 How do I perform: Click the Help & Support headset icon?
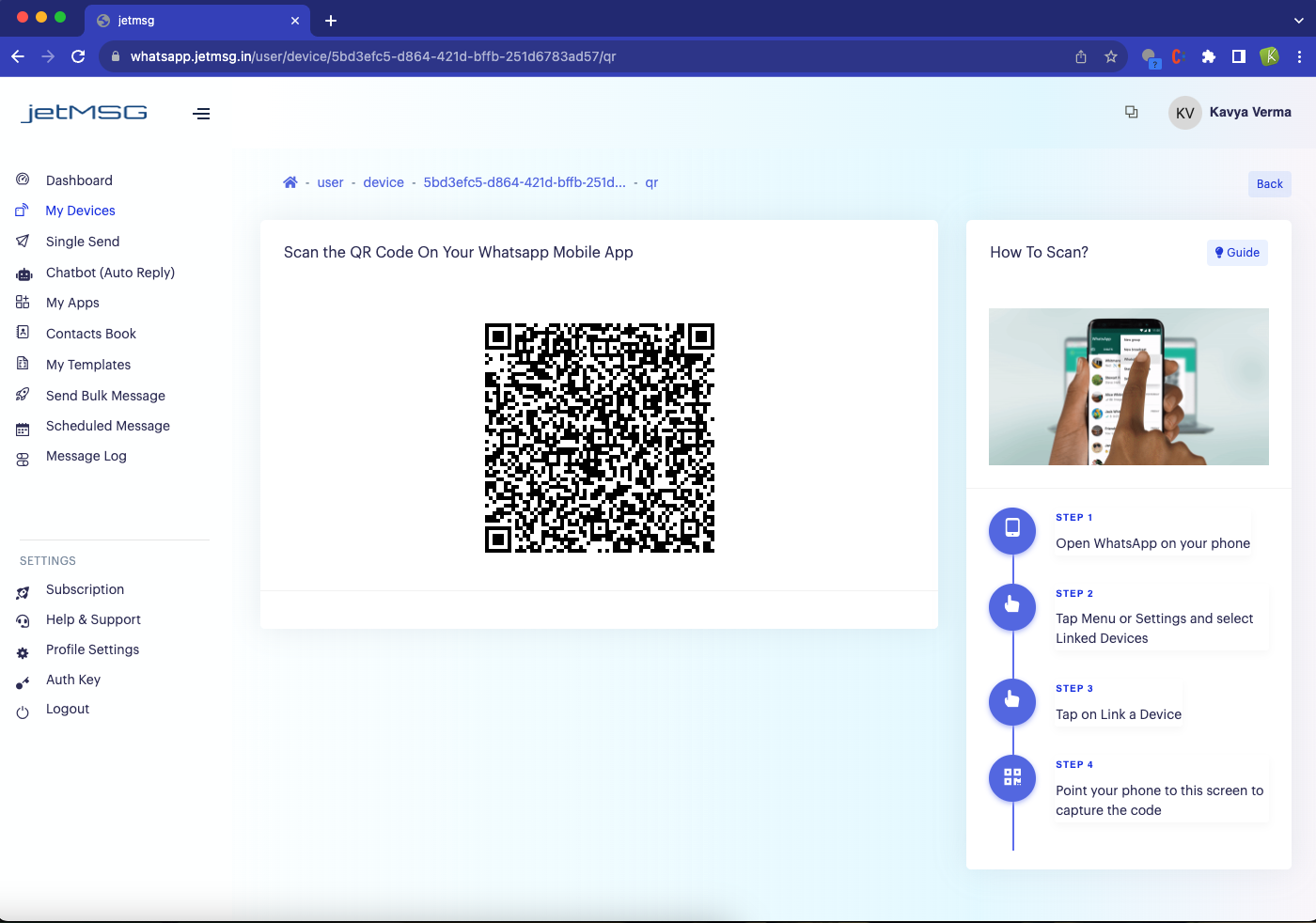[x=23, y=621]
